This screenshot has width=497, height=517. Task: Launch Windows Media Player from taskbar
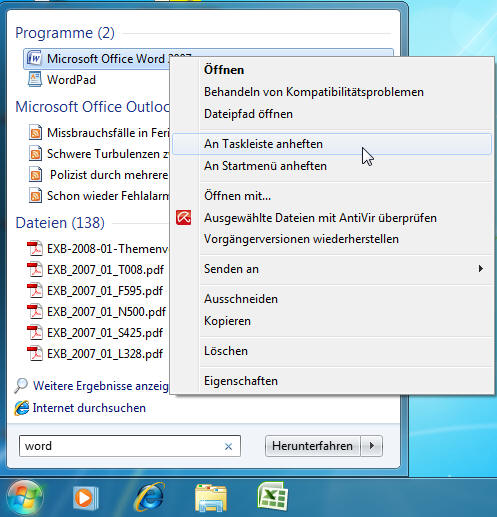[x=85, y=498]
